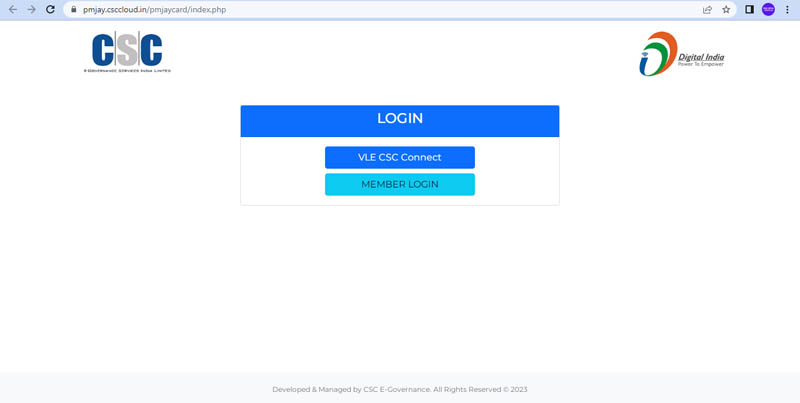The width and height of the screenshot is (800, 403).
Task: Click the share page icon
Action: pos(707,10)
